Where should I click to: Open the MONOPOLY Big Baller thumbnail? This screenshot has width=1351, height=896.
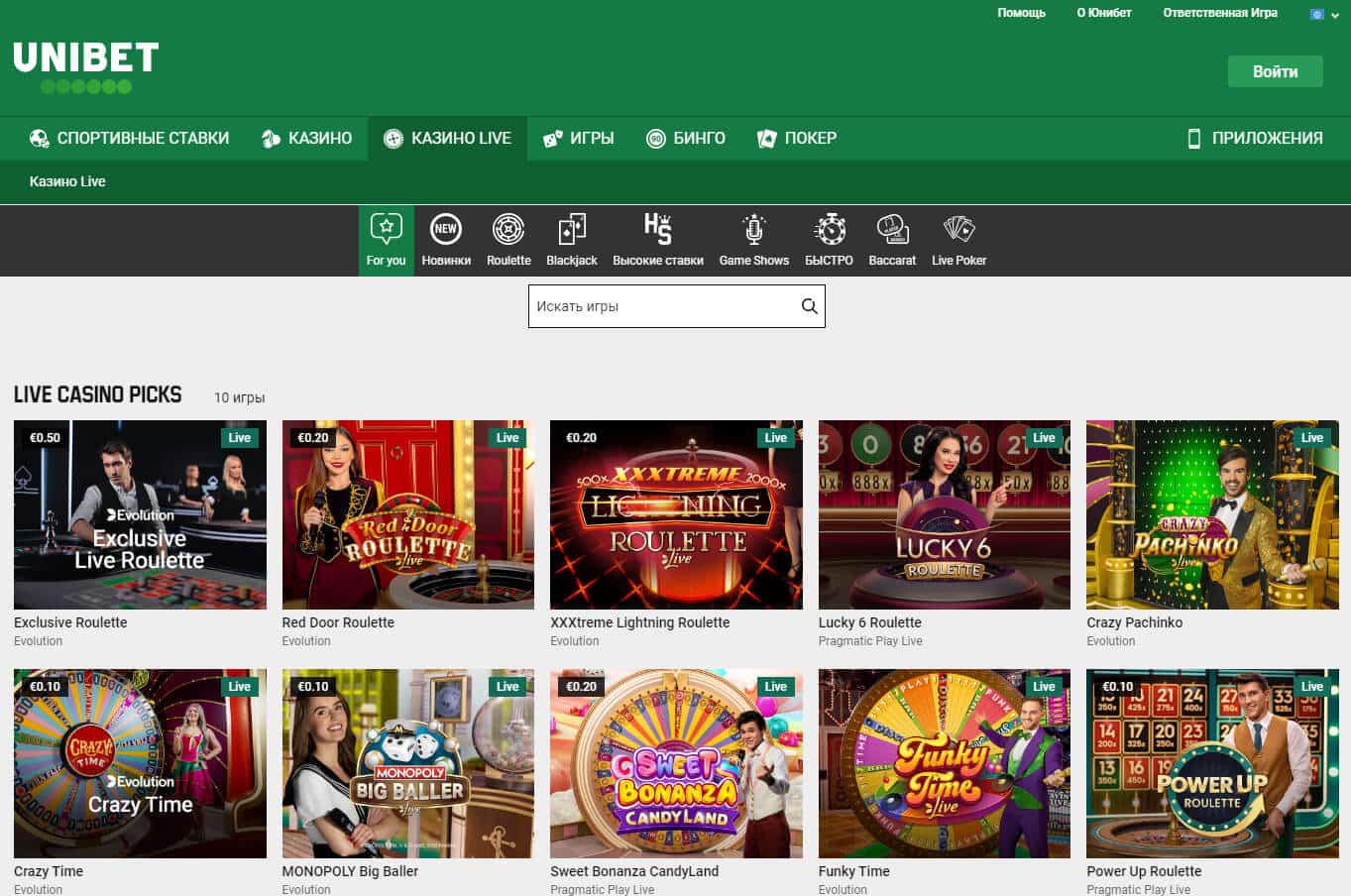[x=407, y=763]
